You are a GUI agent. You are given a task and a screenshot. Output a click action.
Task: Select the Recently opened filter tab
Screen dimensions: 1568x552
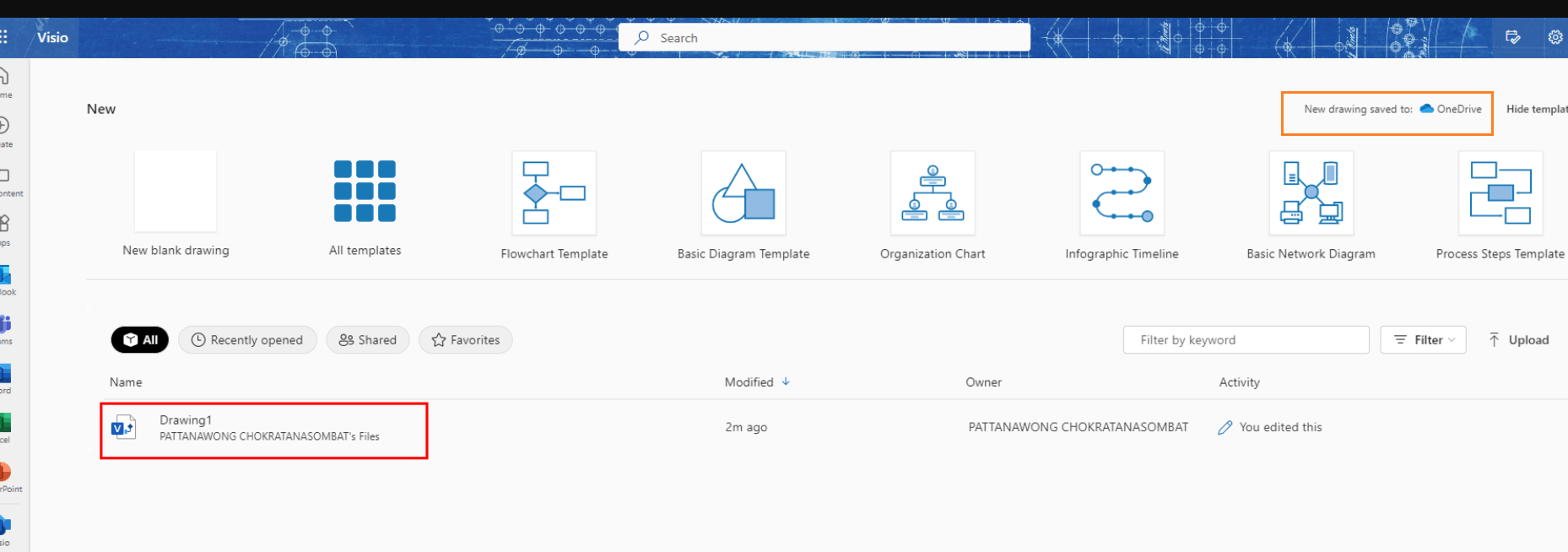(x=247, y=340)
